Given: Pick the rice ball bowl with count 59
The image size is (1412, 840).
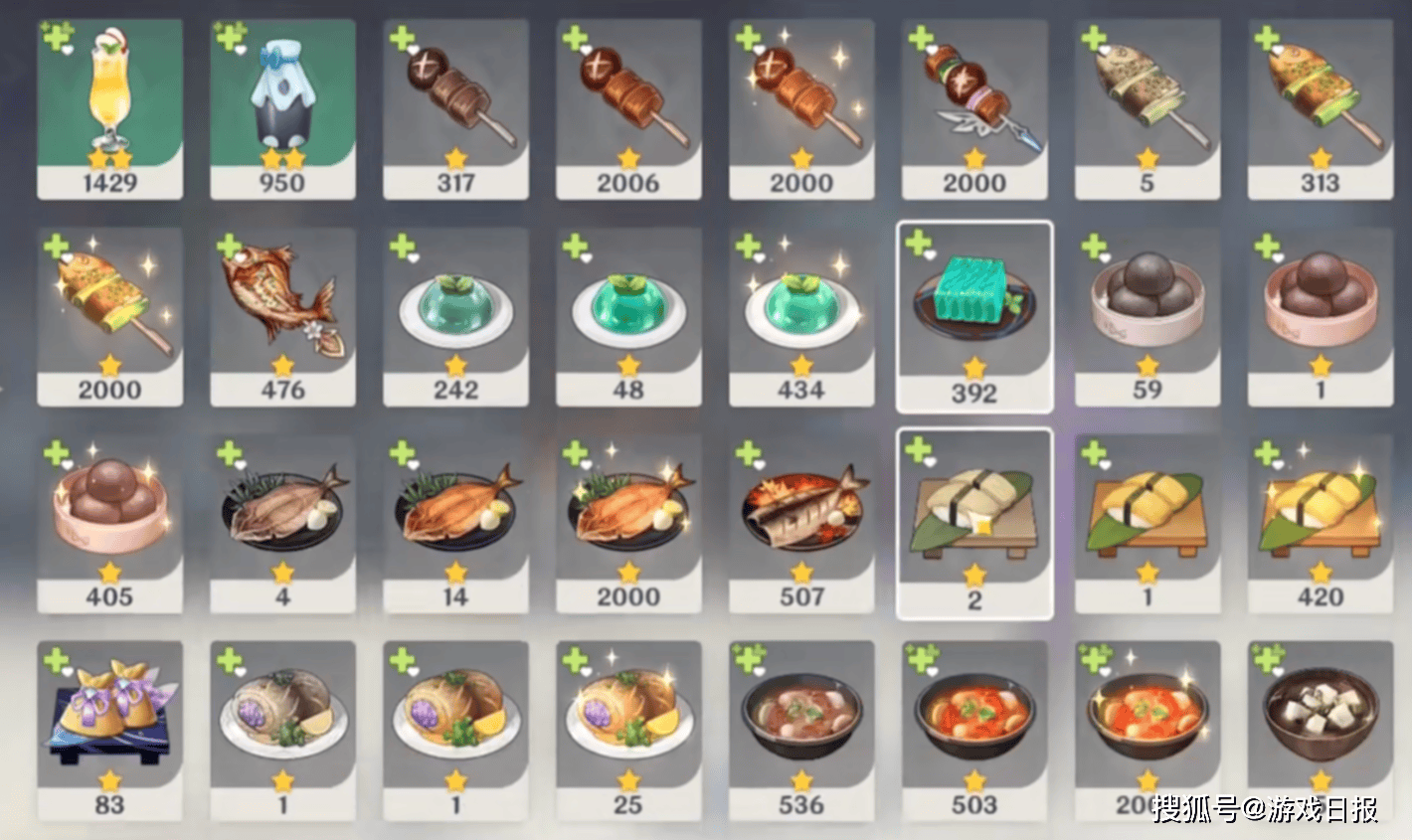Looking at the screenshot, I should pos(1147,317).
